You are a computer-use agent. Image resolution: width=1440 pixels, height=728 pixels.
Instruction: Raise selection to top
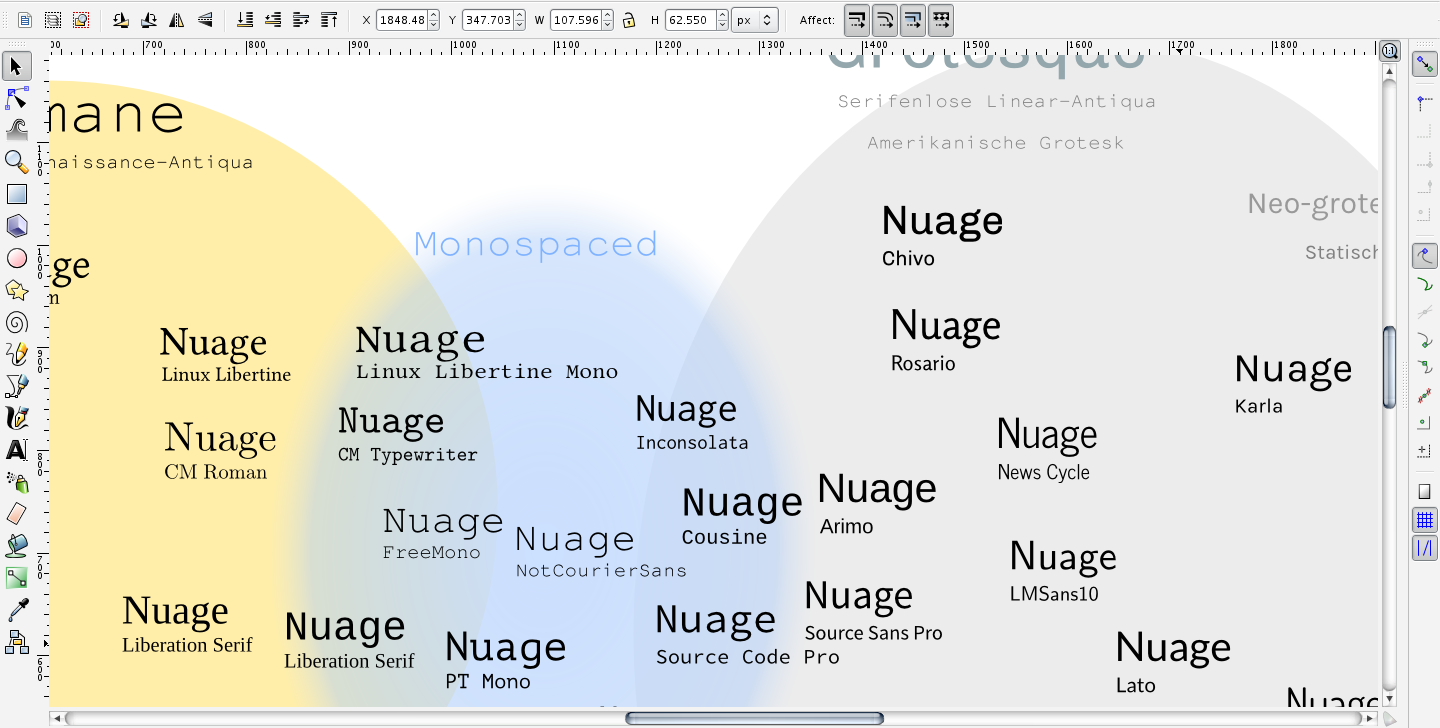pos(329,20)
